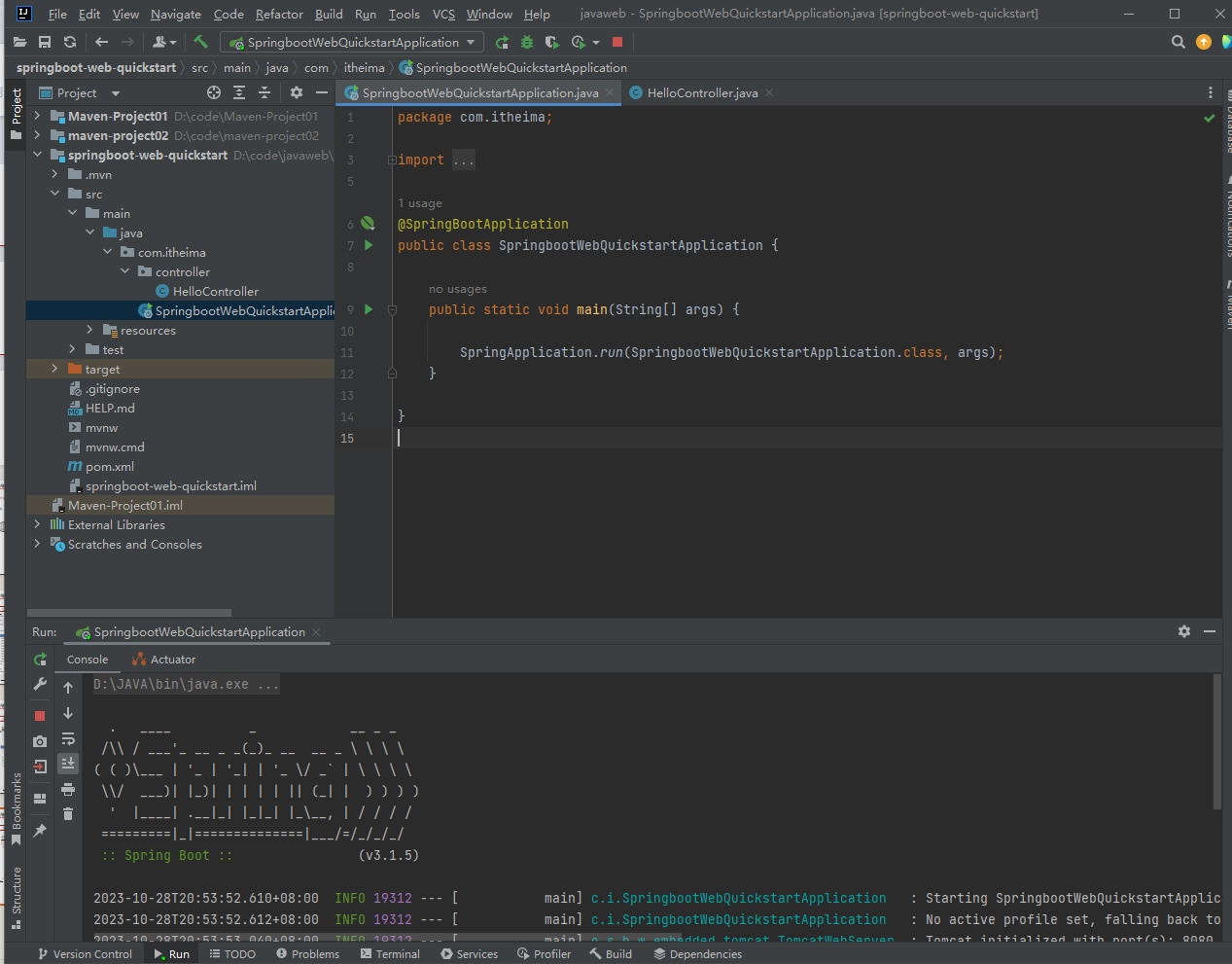Expand Maven-Project01 tree node
1232x964 pixels.
coord(37,116)
